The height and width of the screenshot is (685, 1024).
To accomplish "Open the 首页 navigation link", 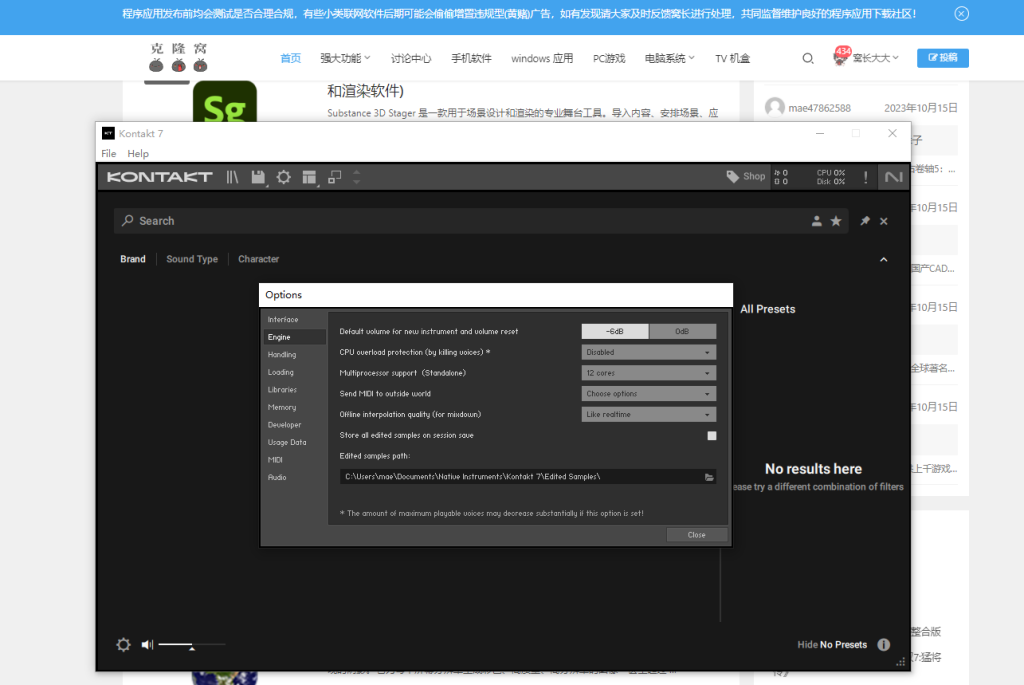I will point(291,58).
